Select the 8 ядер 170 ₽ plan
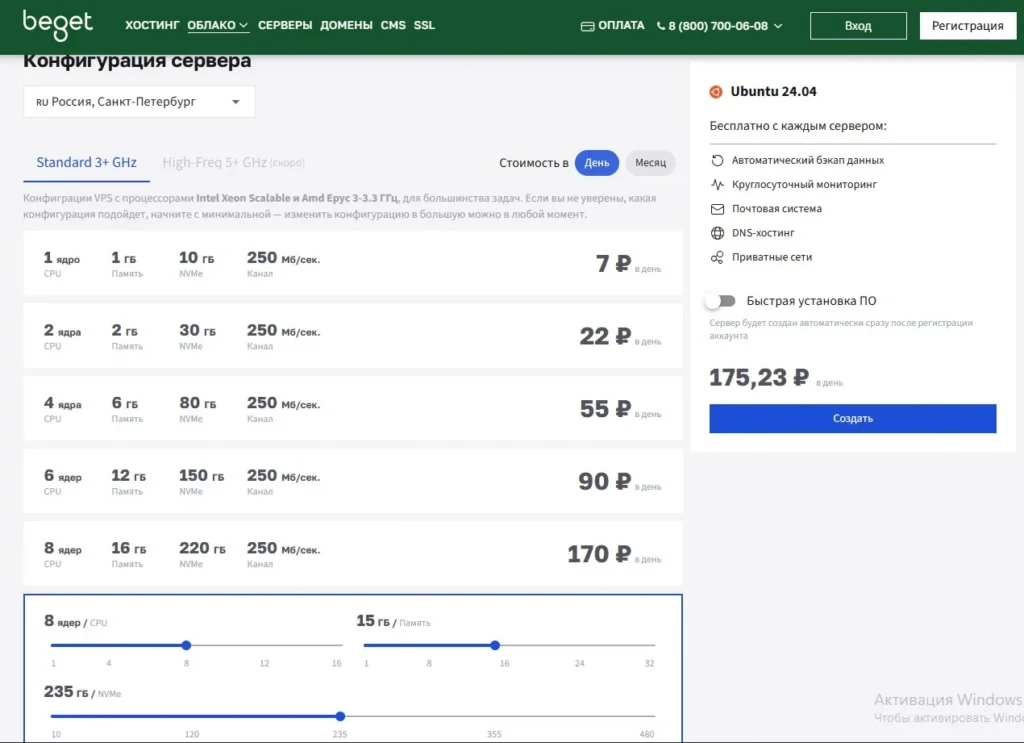The image size is (1024, 743). [x=353, y=554]
